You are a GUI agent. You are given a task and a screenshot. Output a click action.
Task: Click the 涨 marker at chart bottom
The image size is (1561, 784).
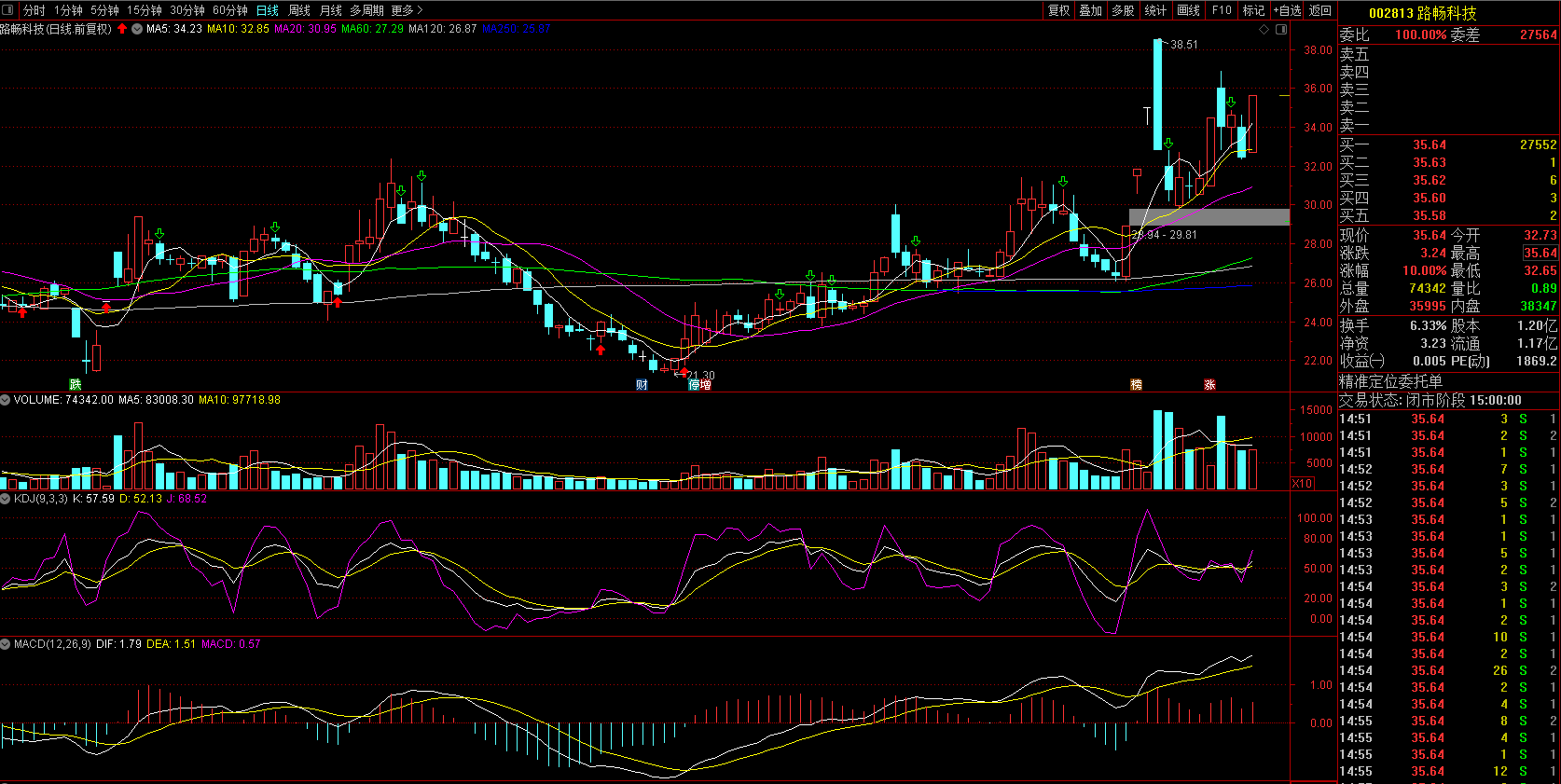[x=1209, y=384]
